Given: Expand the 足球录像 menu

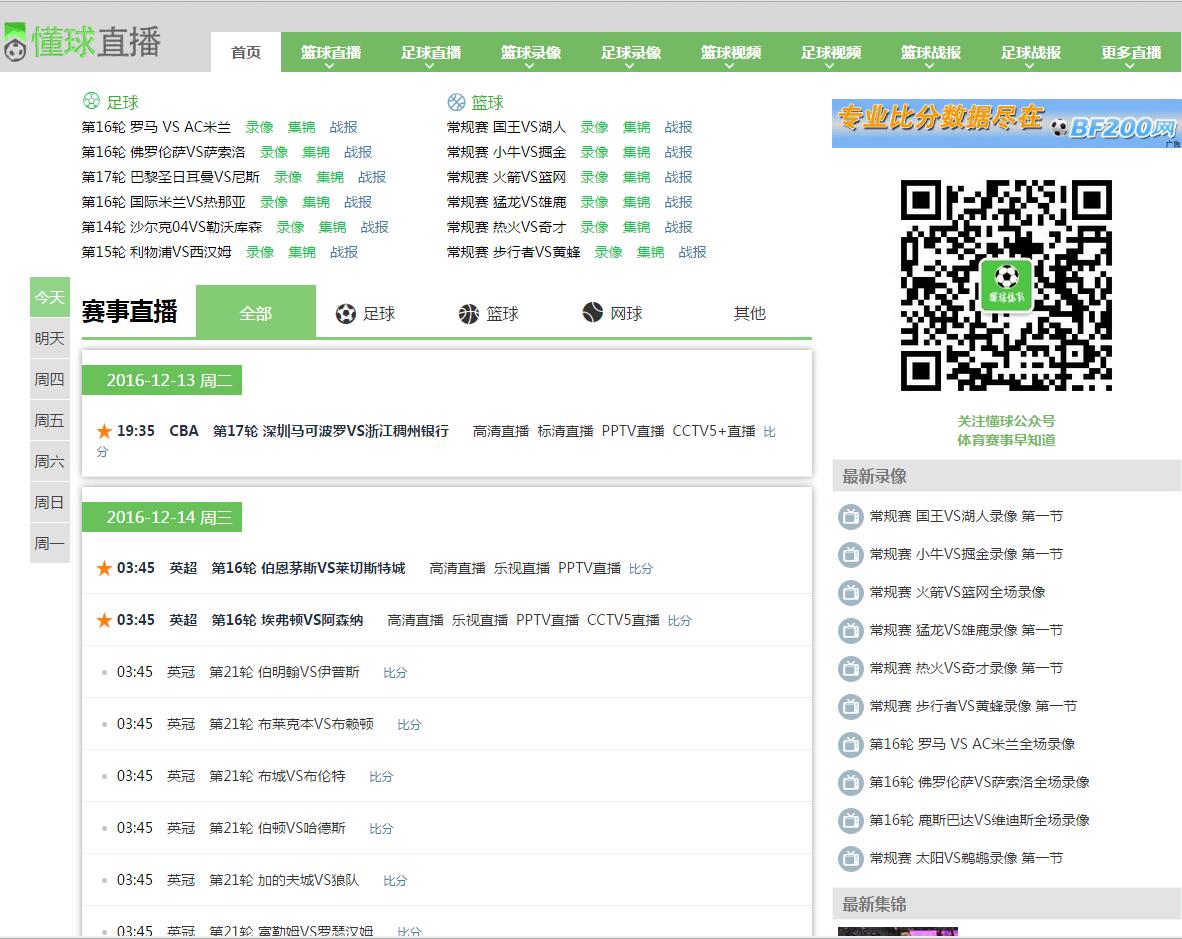Looking at the screenshot, I should [x=631, y=53].
